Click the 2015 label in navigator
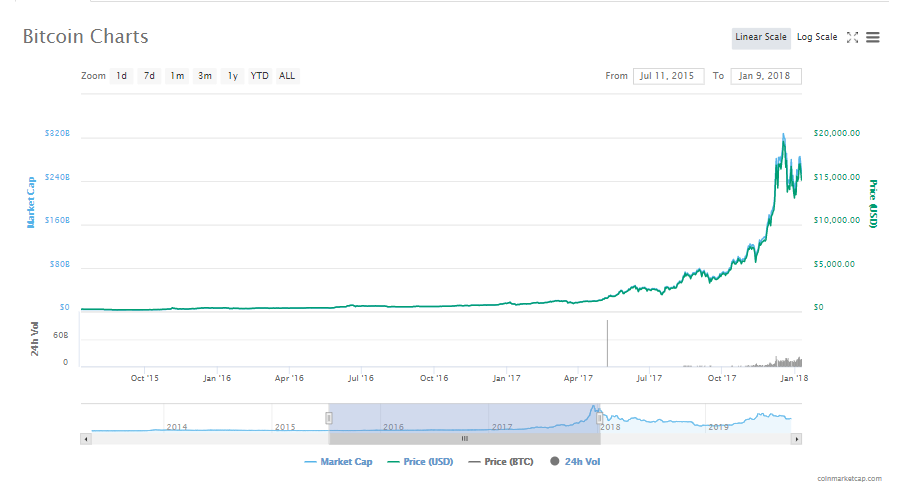Screen dimensions: 904x493 pyautogui.click(x=285, y=427)
